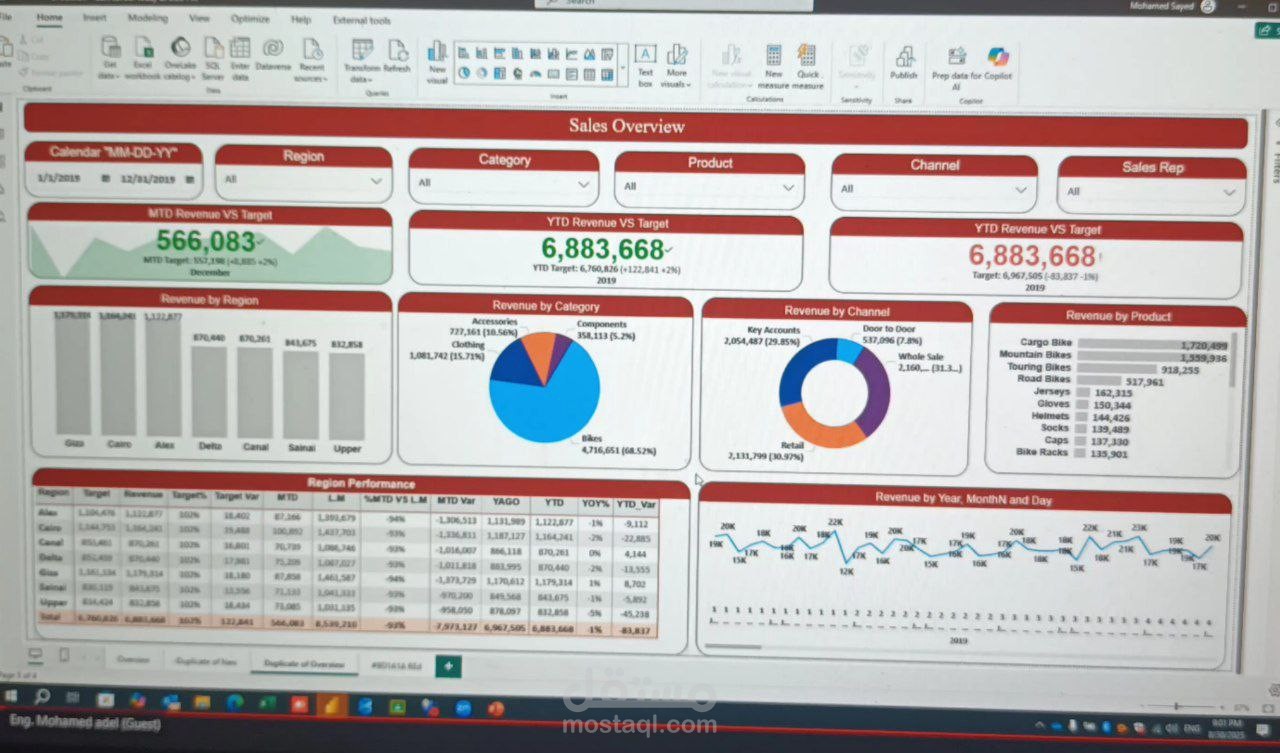Click the Delta row in Region Performance
1280x753 pixels.
(346, 561)
